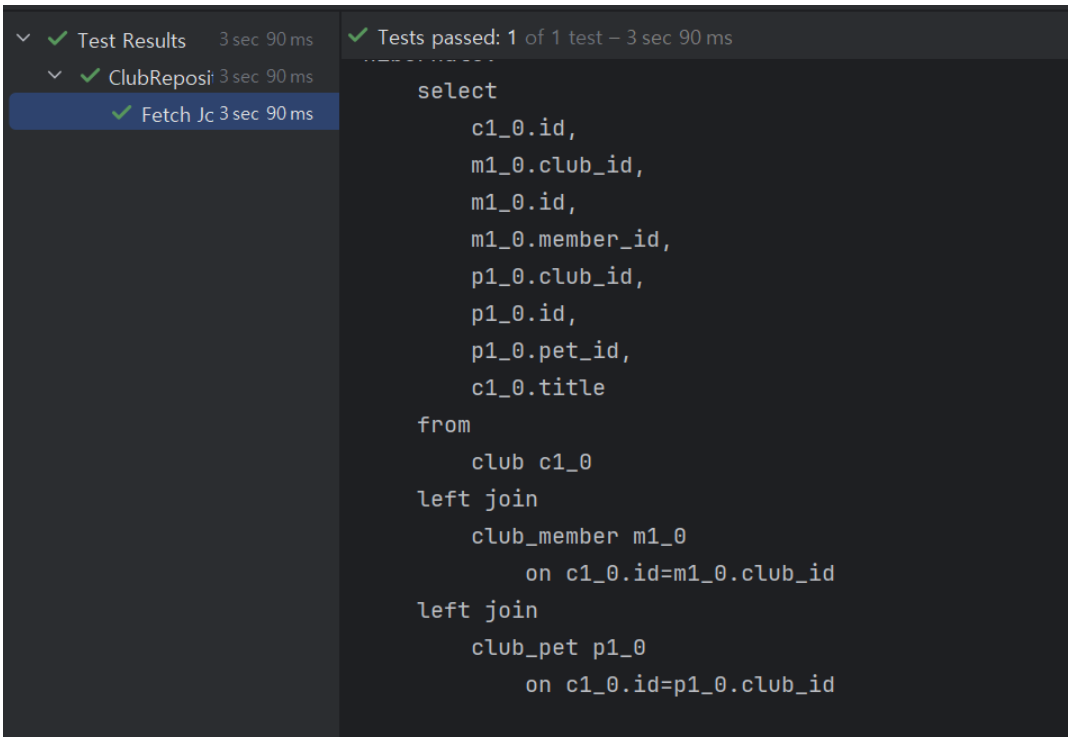
Task: Click the c1_0.title column in the SQL output
Action: pos(537,387)
